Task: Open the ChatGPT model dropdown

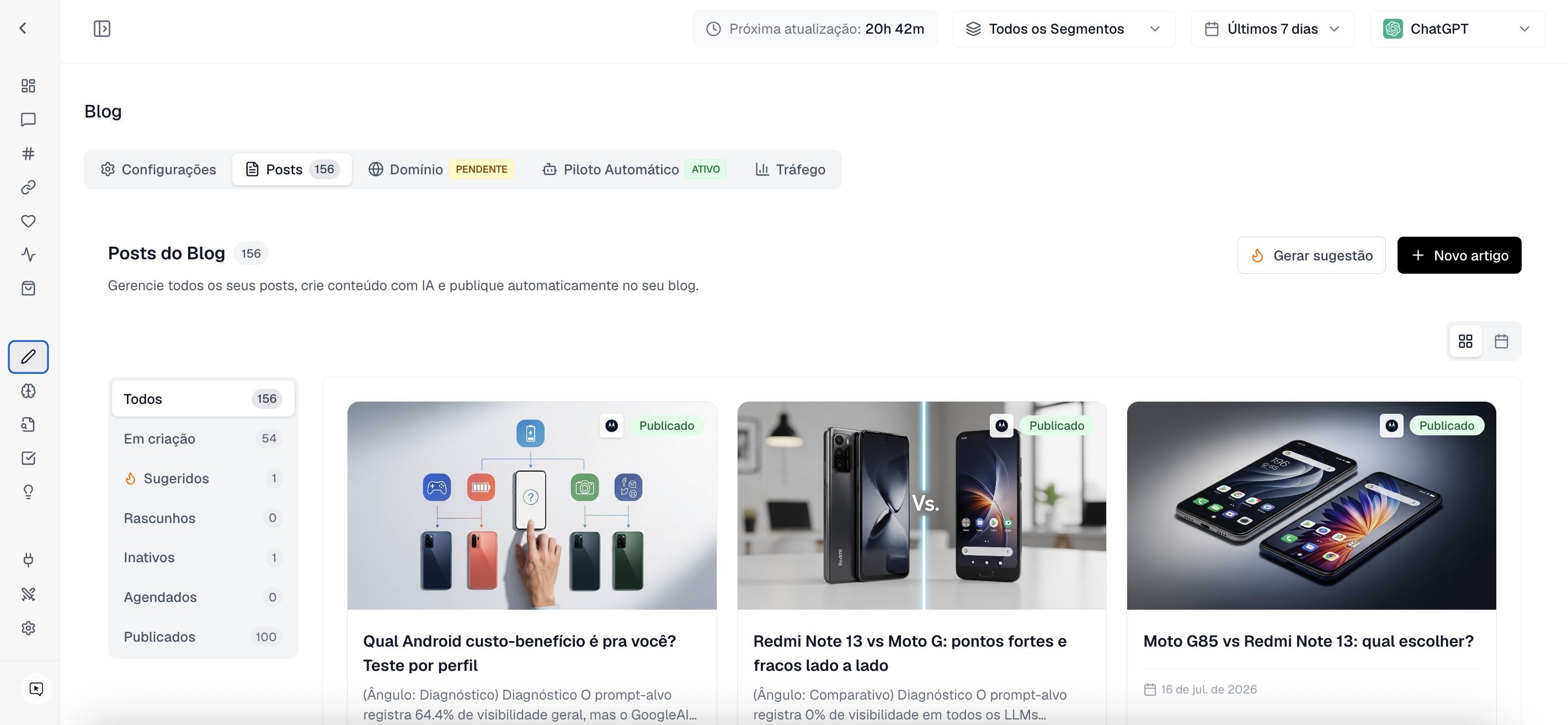Action: click(x=1457, y=29)
